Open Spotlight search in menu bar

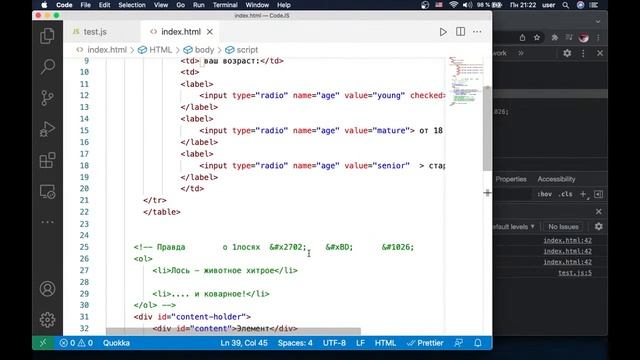click(566, 5)
